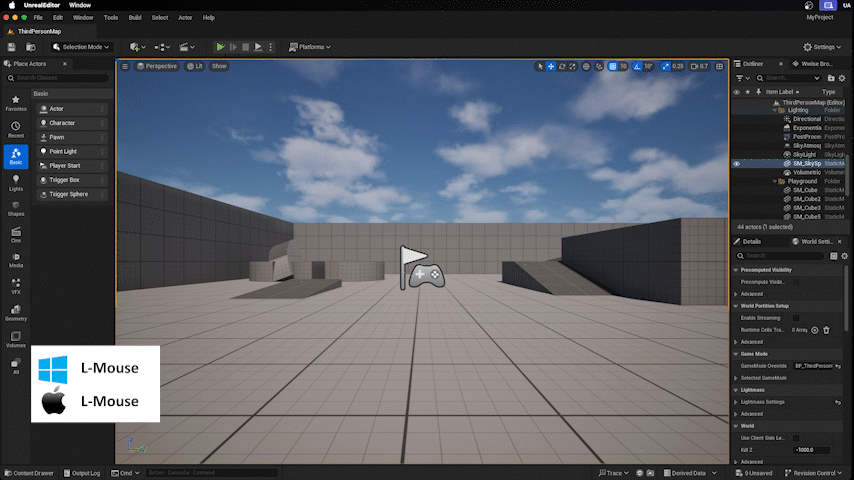Activate the Scale tool in viewport toolbar
The width and height of the screenshot is (854, 480).
pos(572,66)
